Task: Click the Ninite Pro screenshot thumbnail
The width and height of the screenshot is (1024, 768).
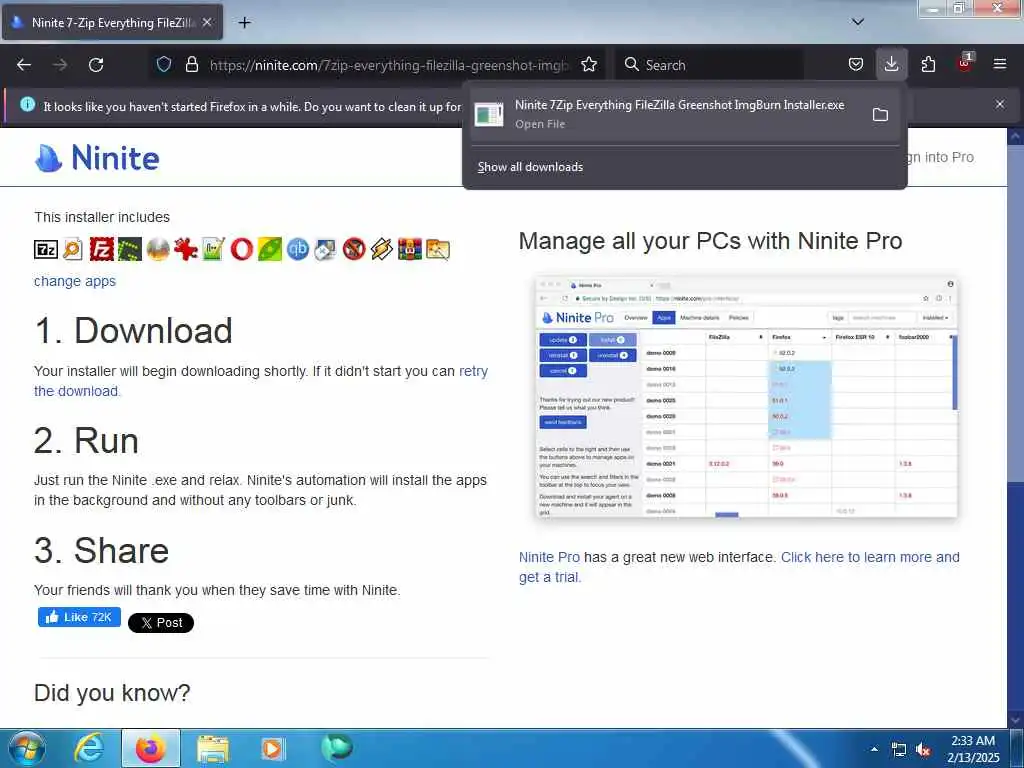Action: 746,397
